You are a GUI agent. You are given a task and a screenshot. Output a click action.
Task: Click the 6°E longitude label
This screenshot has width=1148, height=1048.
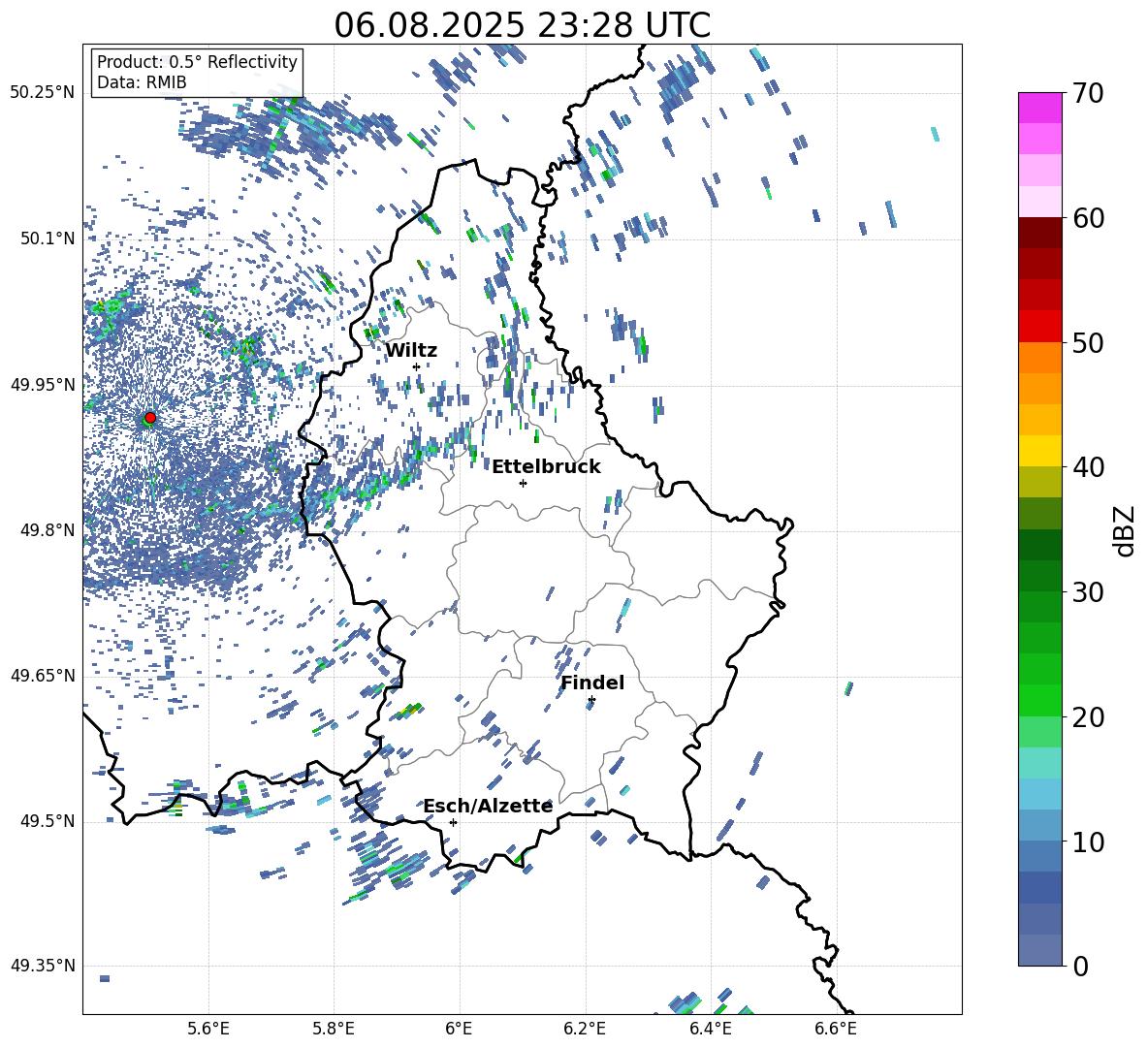pos(459,1029)
